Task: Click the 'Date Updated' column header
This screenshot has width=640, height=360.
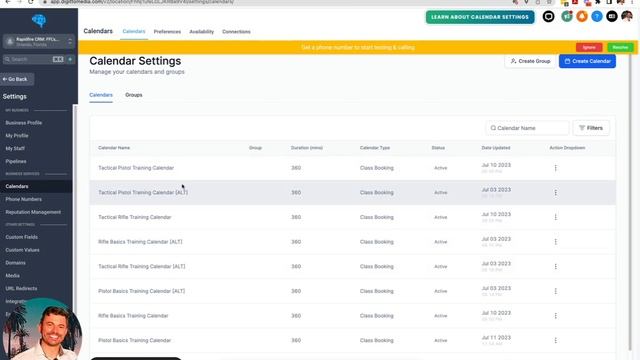Action: (496, 148)
